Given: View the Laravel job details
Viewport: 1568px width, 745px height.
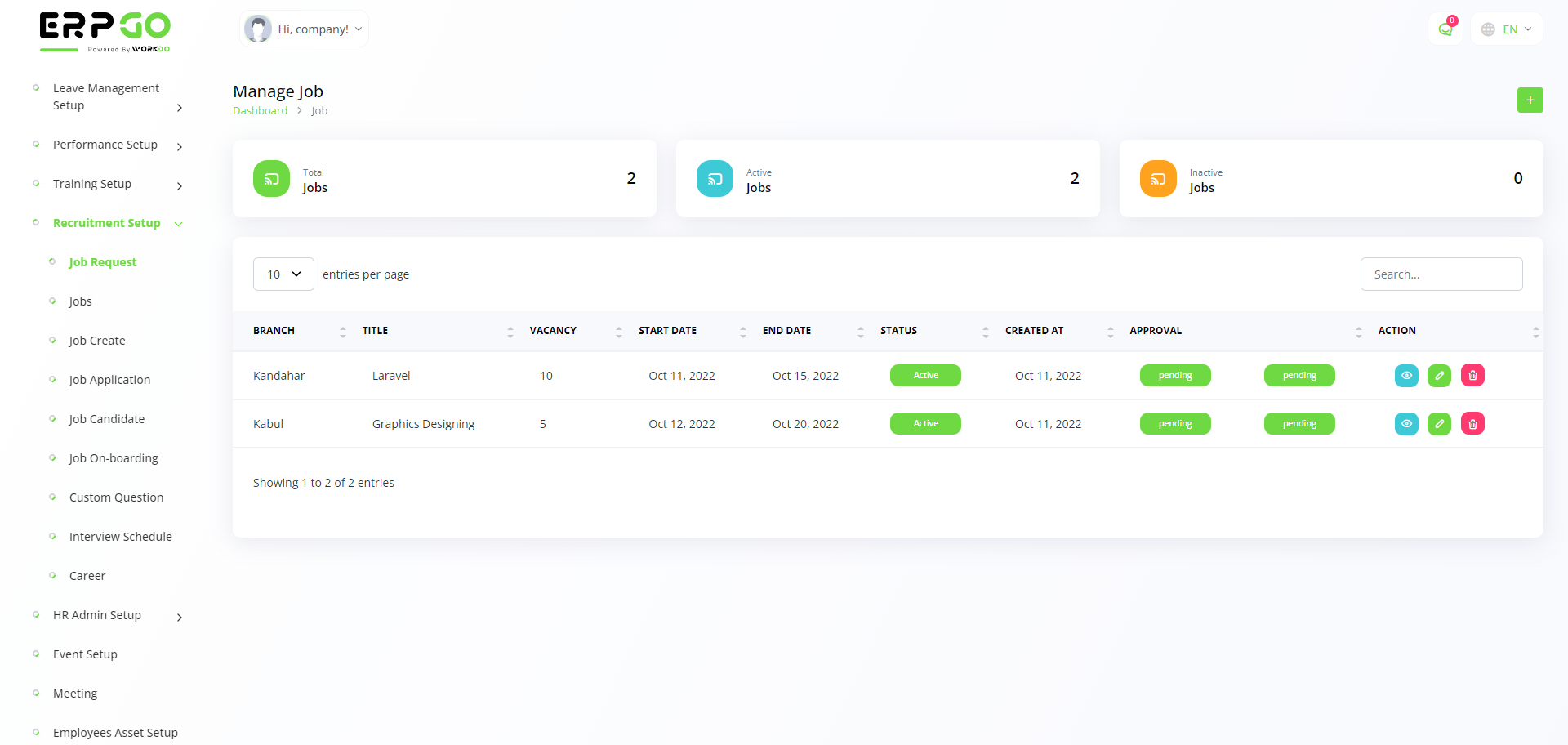Looking at the screenshot, I should point(1406,376).
